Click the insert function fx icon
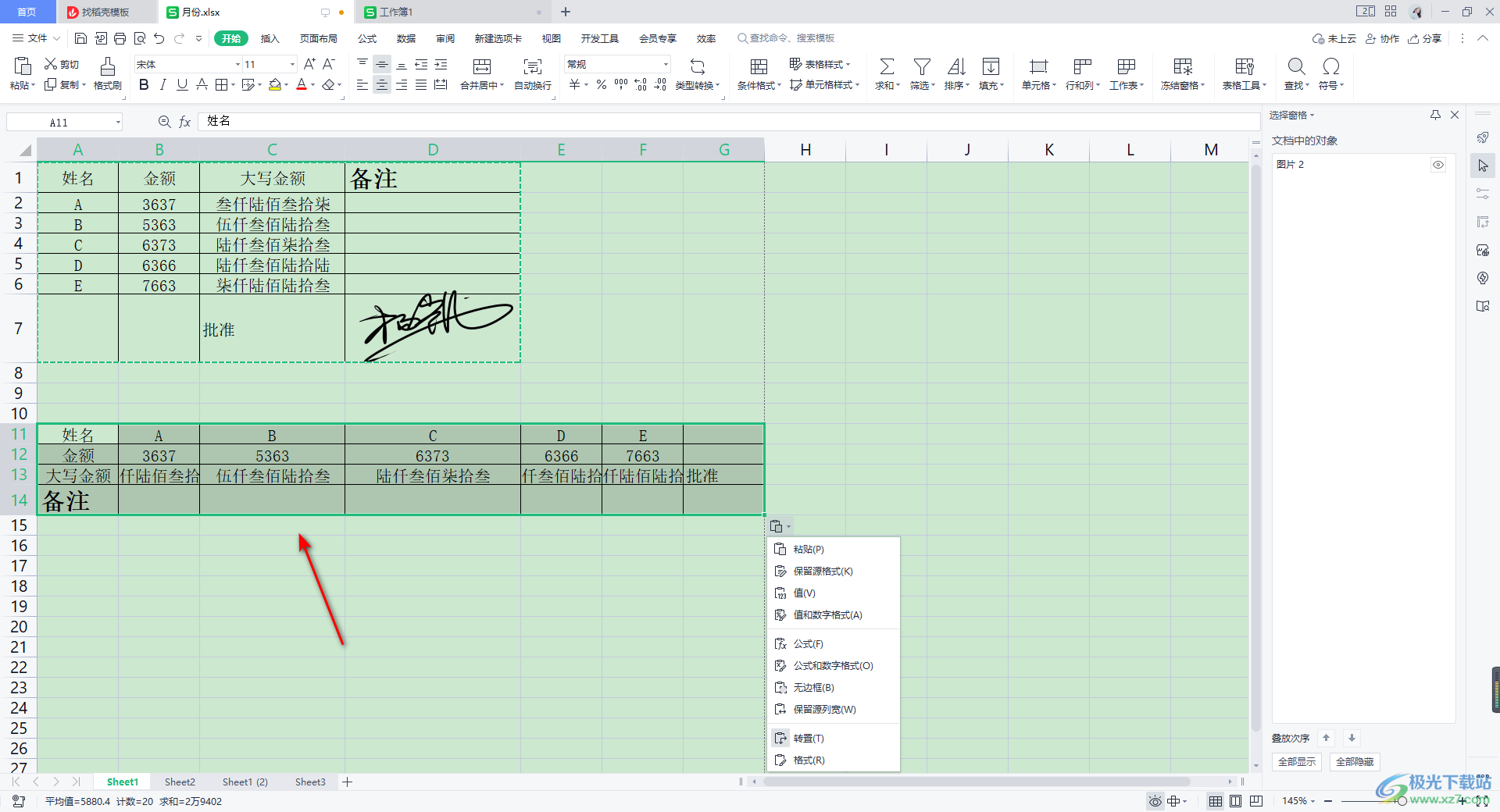Screen dimensions: 1500x812 [x=185, y=122]
